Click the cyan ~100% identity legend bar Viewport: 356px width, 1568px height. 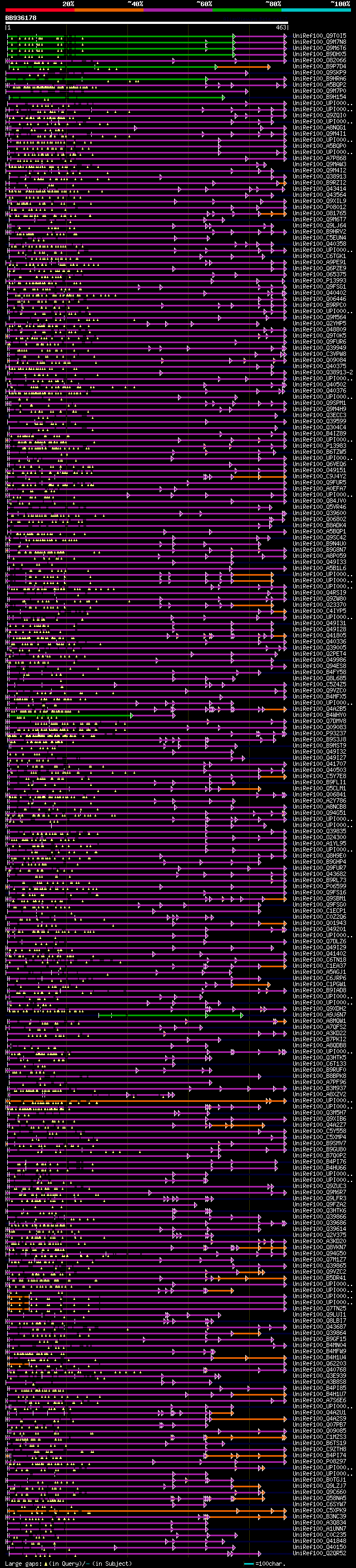click(x=317, y=10)
